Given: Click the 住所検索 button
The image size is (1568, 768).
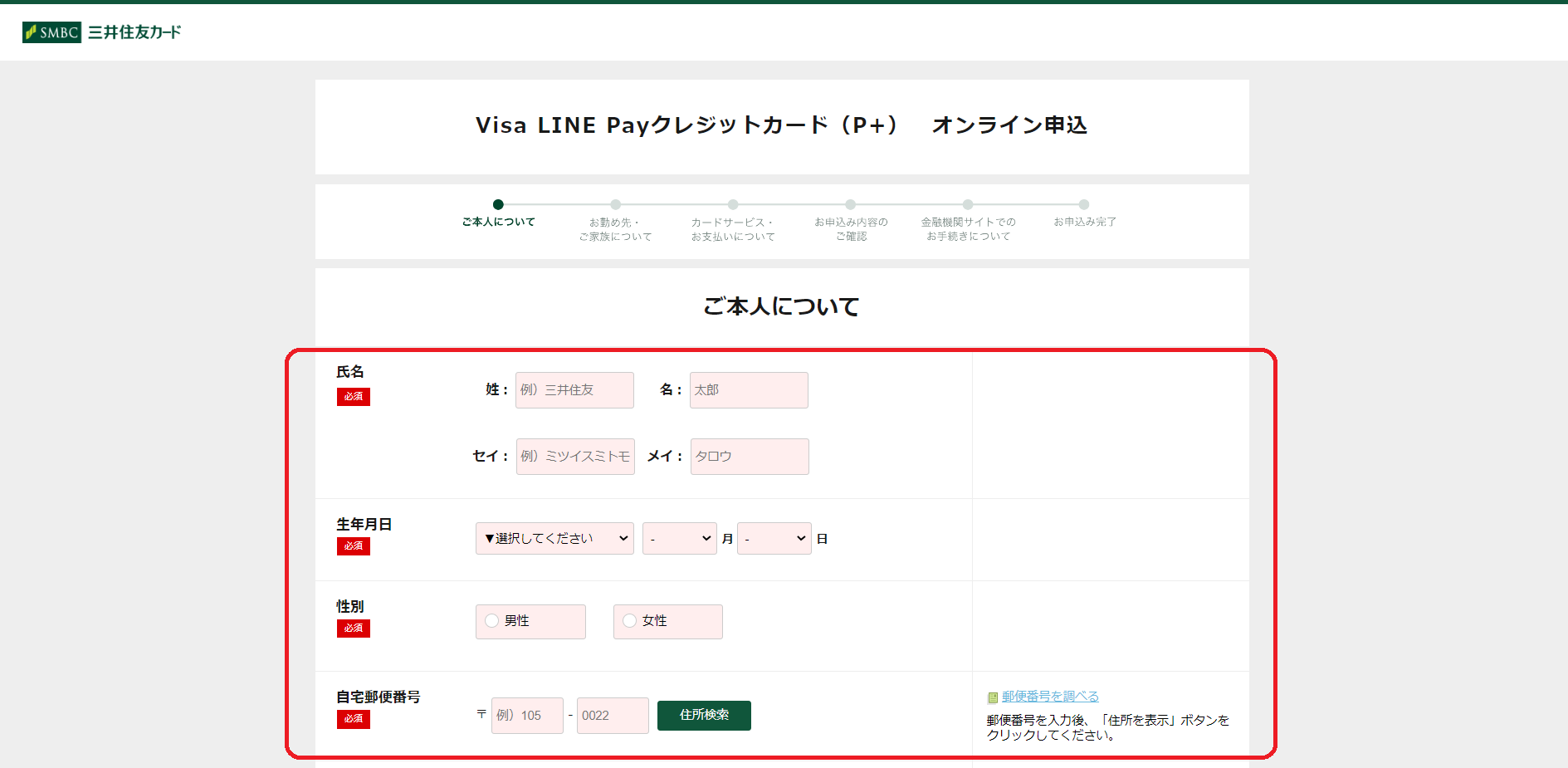Looking at the screenshot, I should tap(704, 716).
